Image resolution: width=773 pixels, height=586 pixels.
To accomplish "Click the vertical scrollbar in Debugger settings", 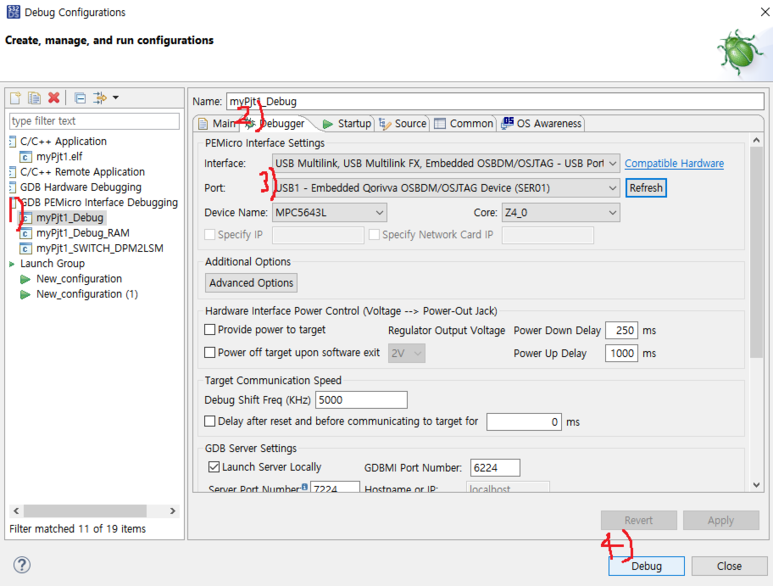I will click(756, 252).
